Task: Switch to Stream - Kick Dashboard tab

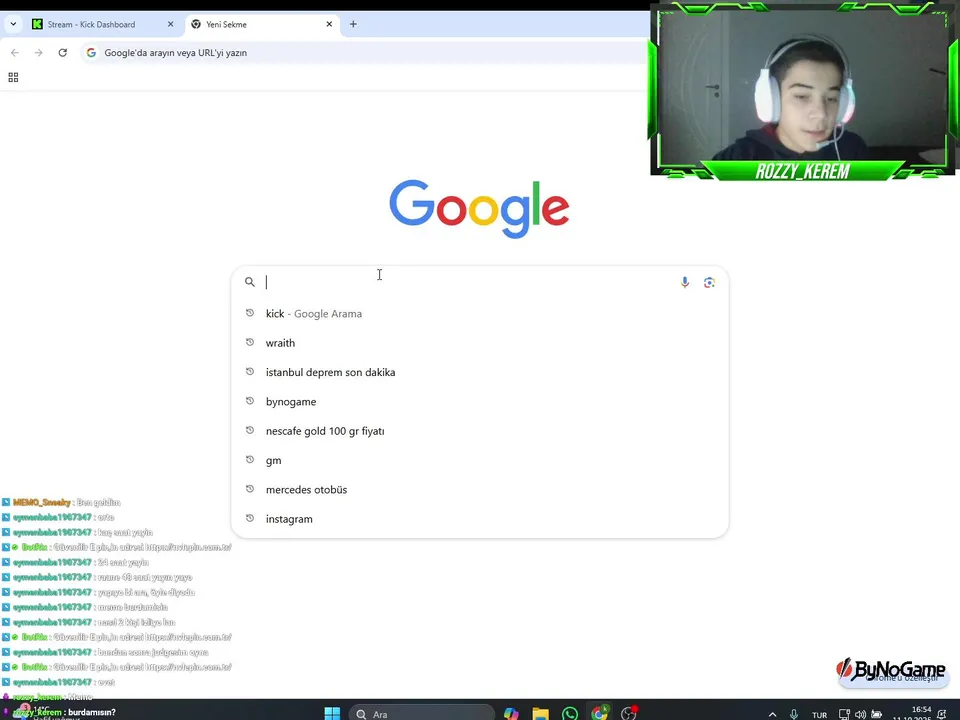Action: click(103, 24)
